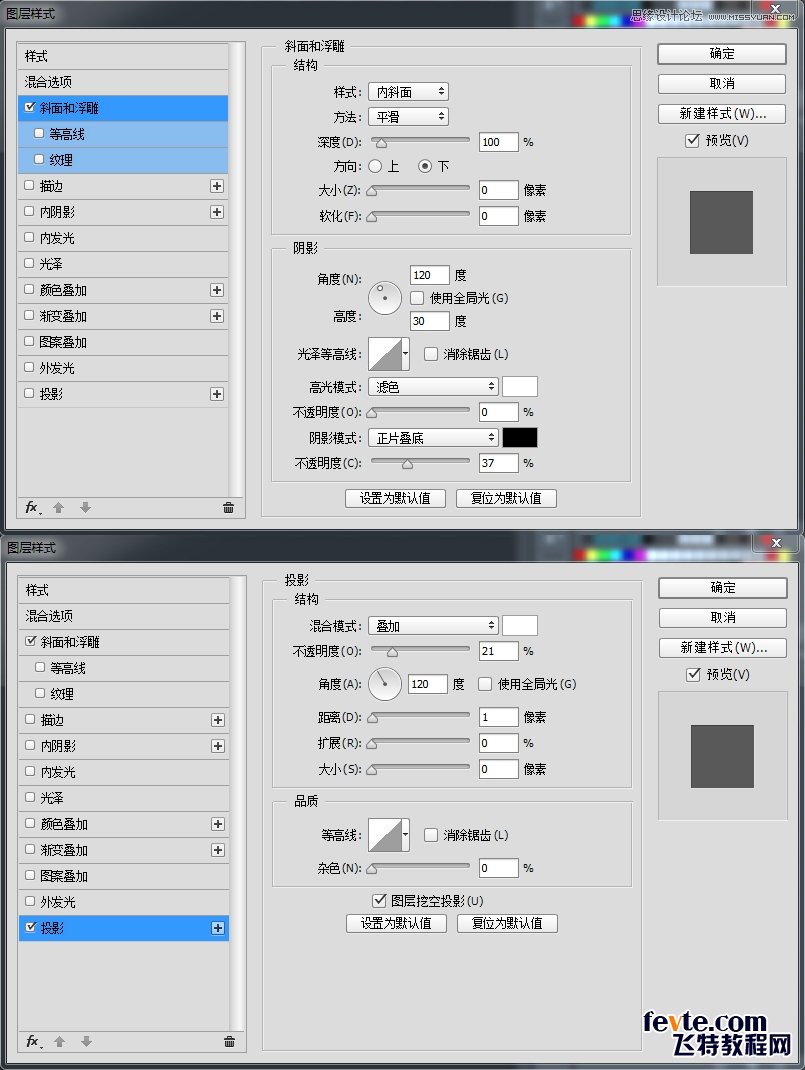Select 样式 header in top dialog list
This screenshot has width=805, height=1070.
[123, 56]
